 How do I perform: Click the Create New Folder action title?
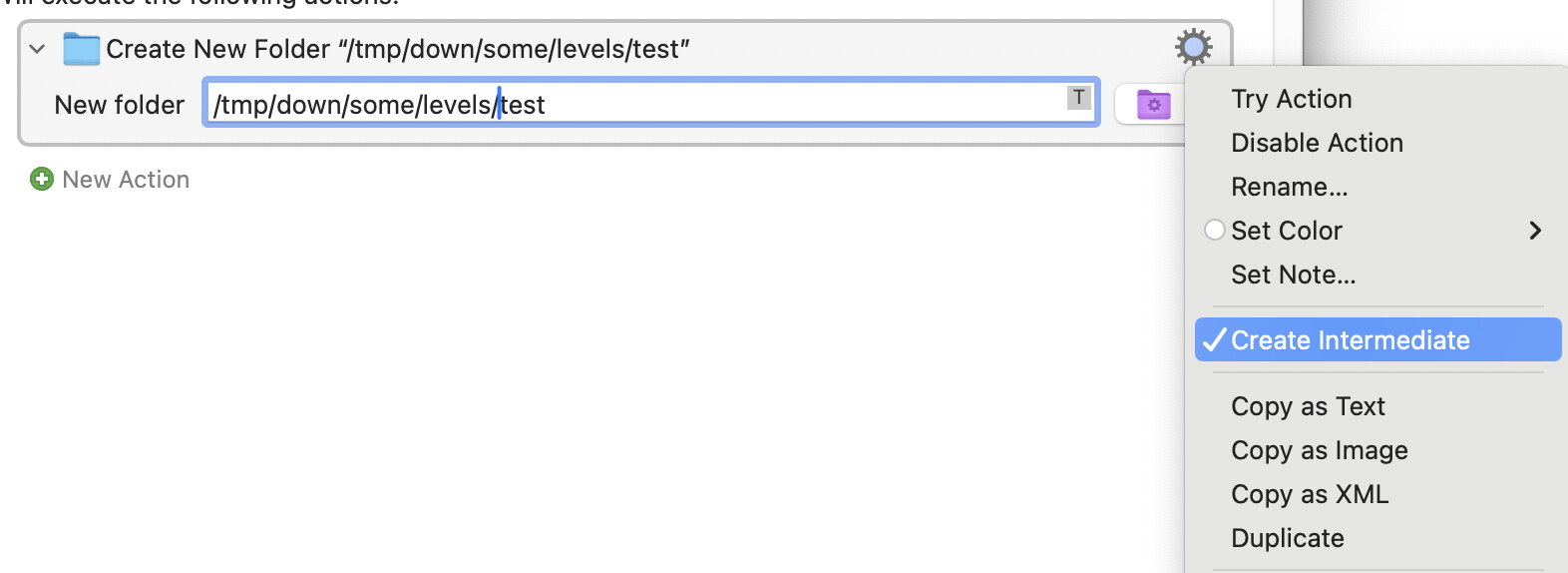tap(398, 49)
